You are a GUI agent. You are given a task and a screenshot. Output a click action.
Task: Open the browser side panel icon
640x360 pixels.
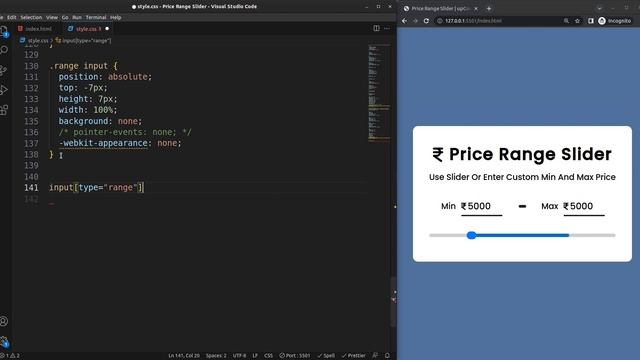pos(590,21)
